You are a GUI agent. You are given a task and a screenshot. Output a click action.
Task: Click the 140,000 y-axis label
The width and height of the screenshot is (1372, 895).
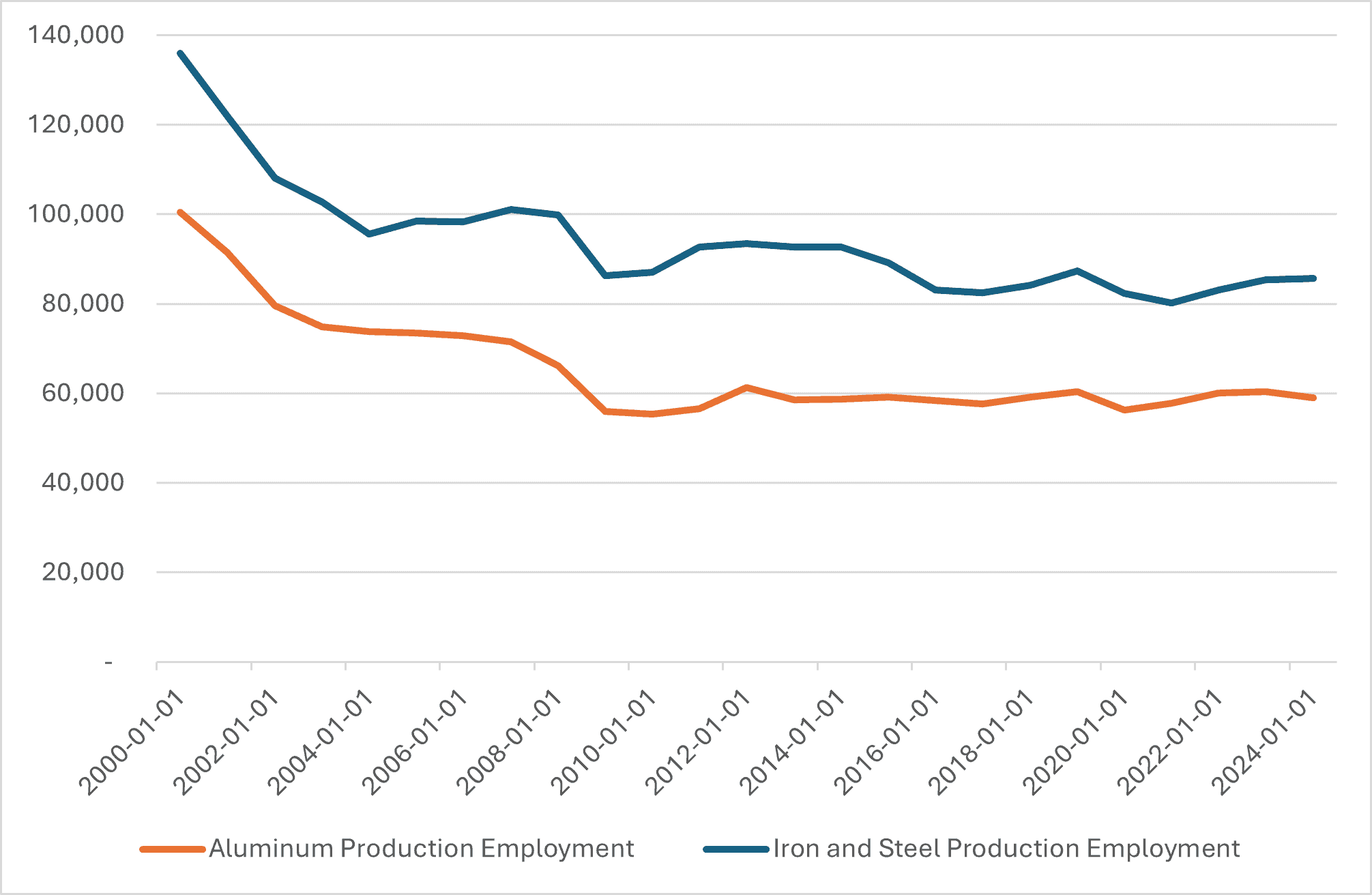(x=76, y=35)
